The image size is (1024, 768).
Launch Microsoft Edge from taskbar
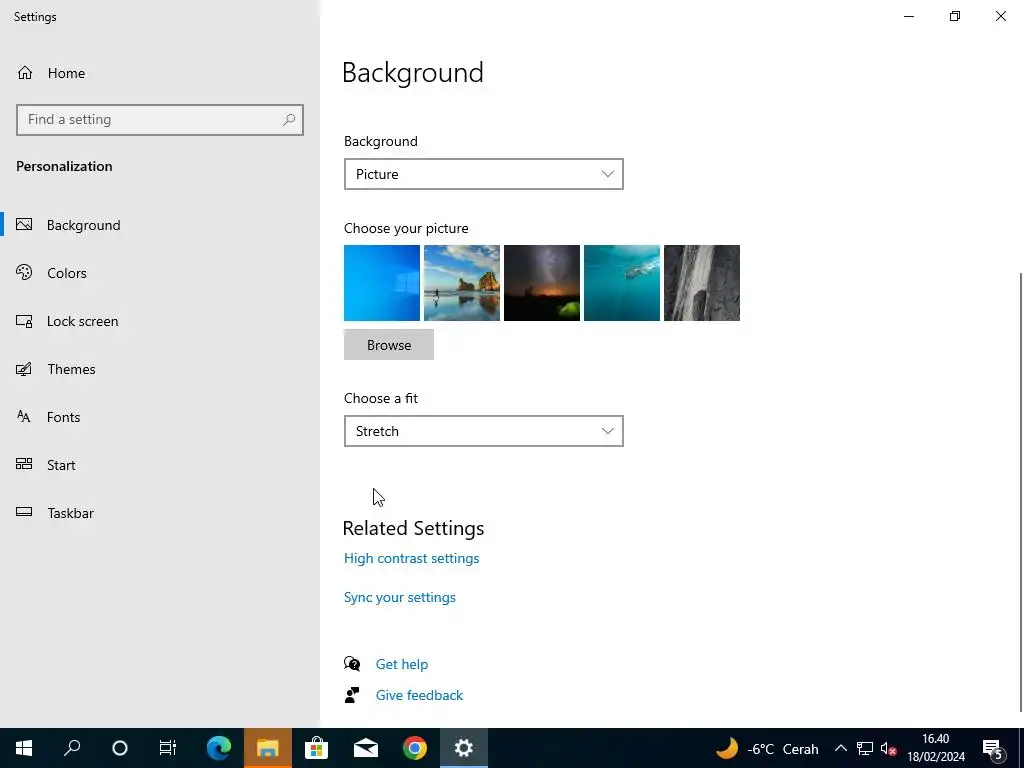coord(219,748)
